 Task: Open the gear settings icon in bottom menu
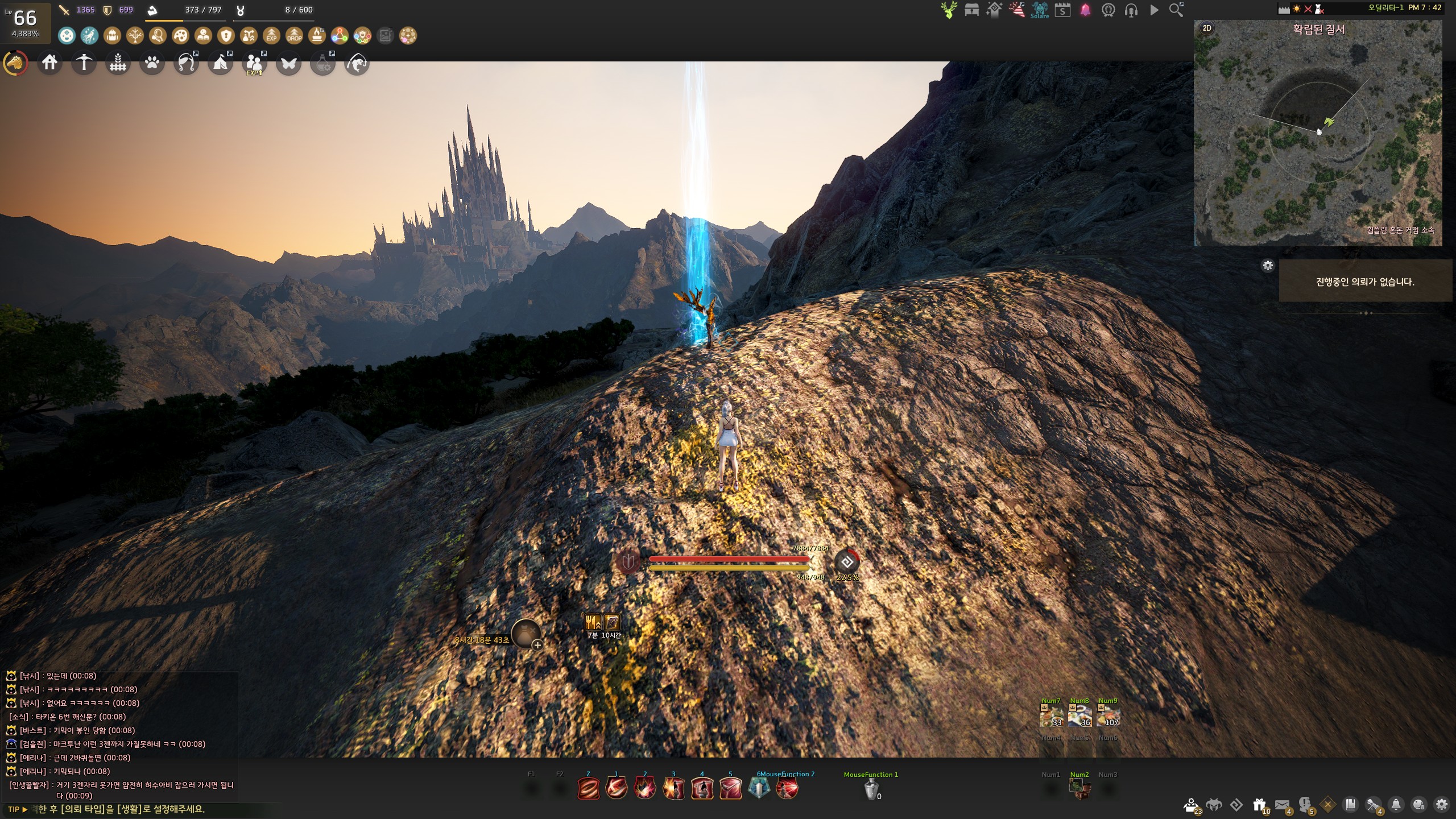1442,805
